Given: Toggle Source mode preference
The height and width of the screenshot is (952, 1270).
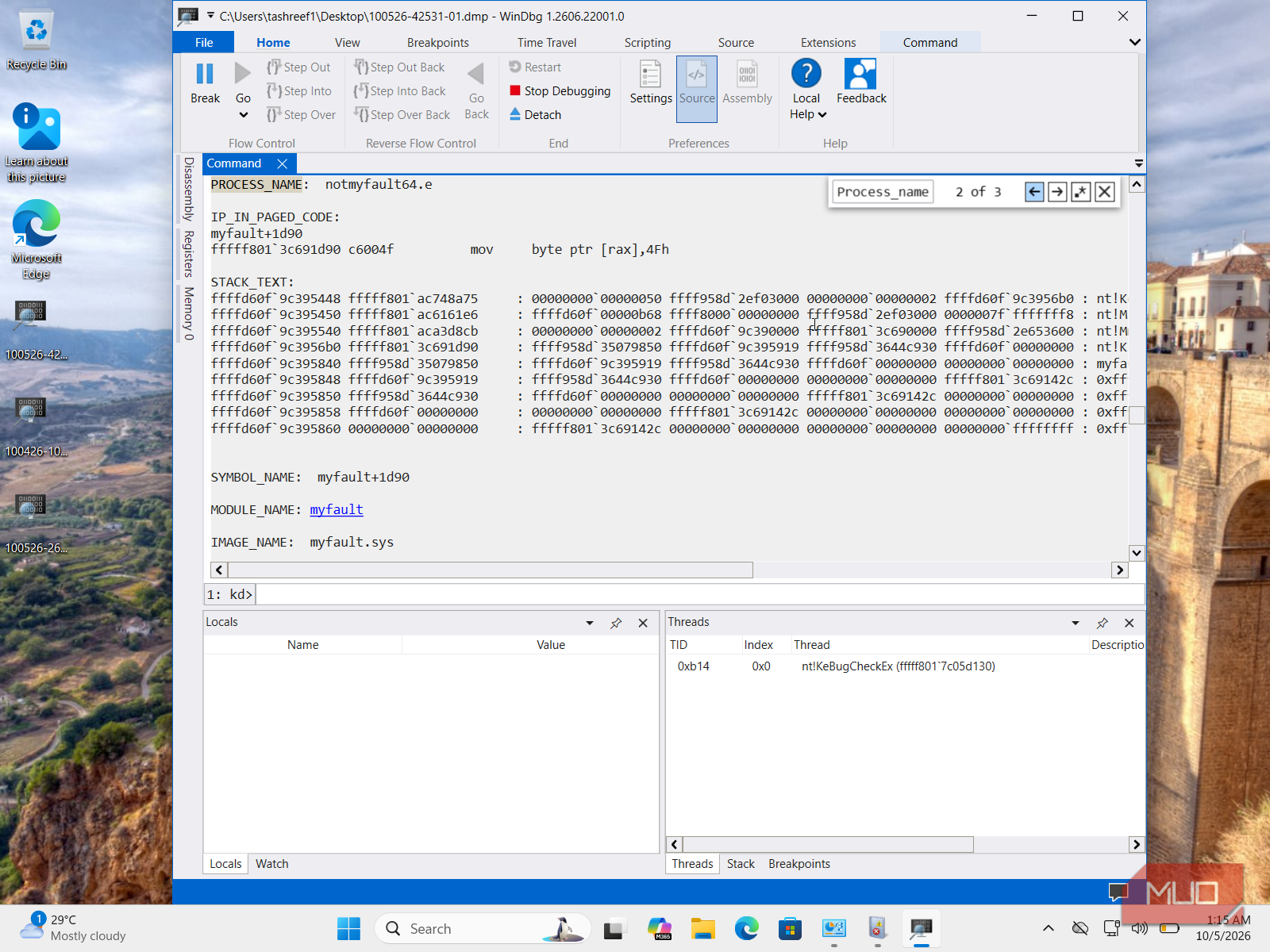Looking at the screenshot, I should tap(697, 89).
